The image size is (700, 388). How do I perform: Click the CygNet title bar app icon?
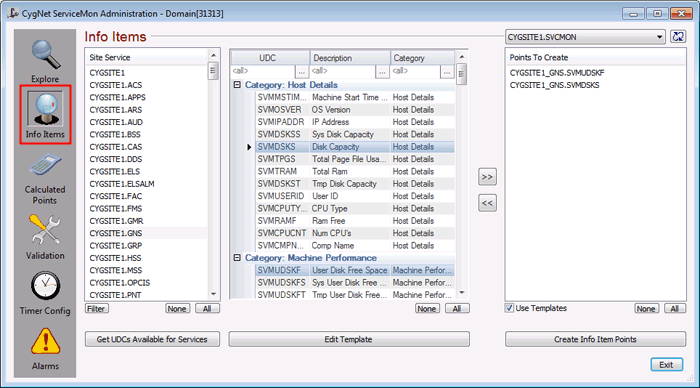click(x=13, y=13)
